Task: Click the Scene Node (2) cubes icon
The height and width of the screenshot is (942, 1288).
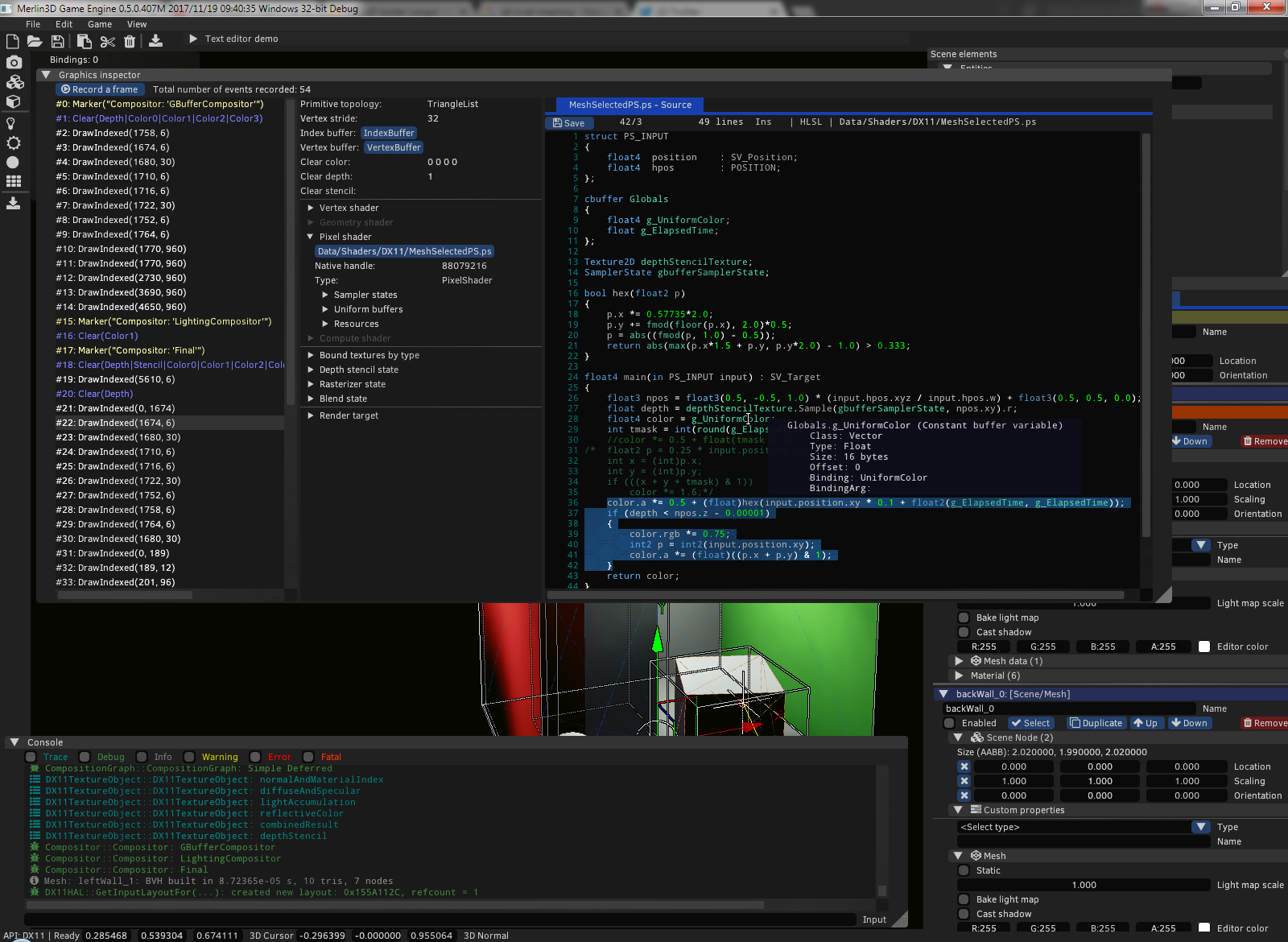Action: point(977,737)
